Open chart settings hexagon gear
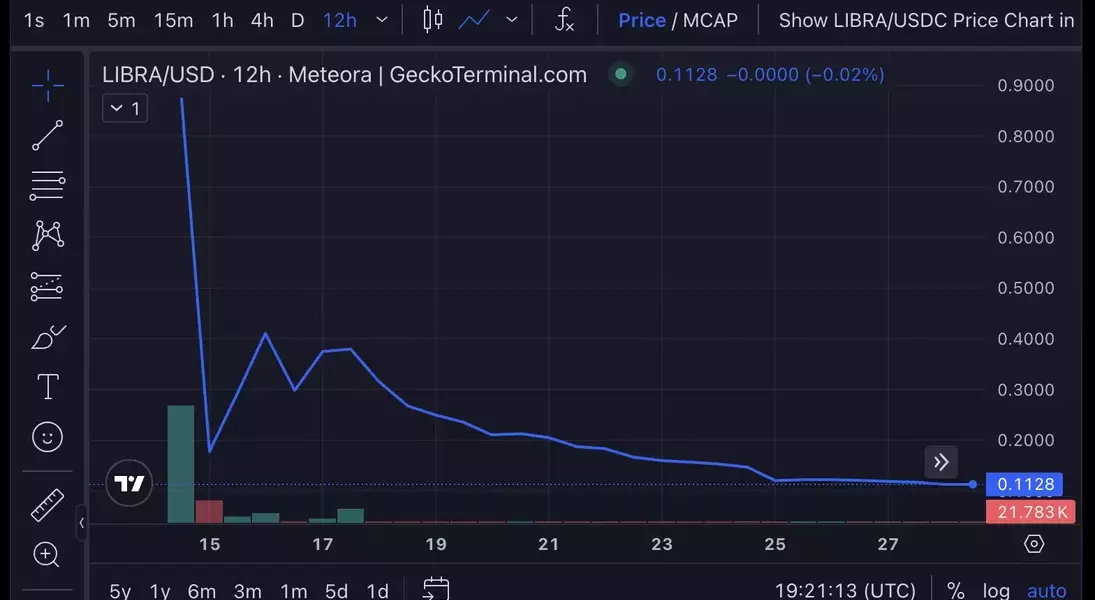This screenshot has width=1095, height=600. [1034, 543]
